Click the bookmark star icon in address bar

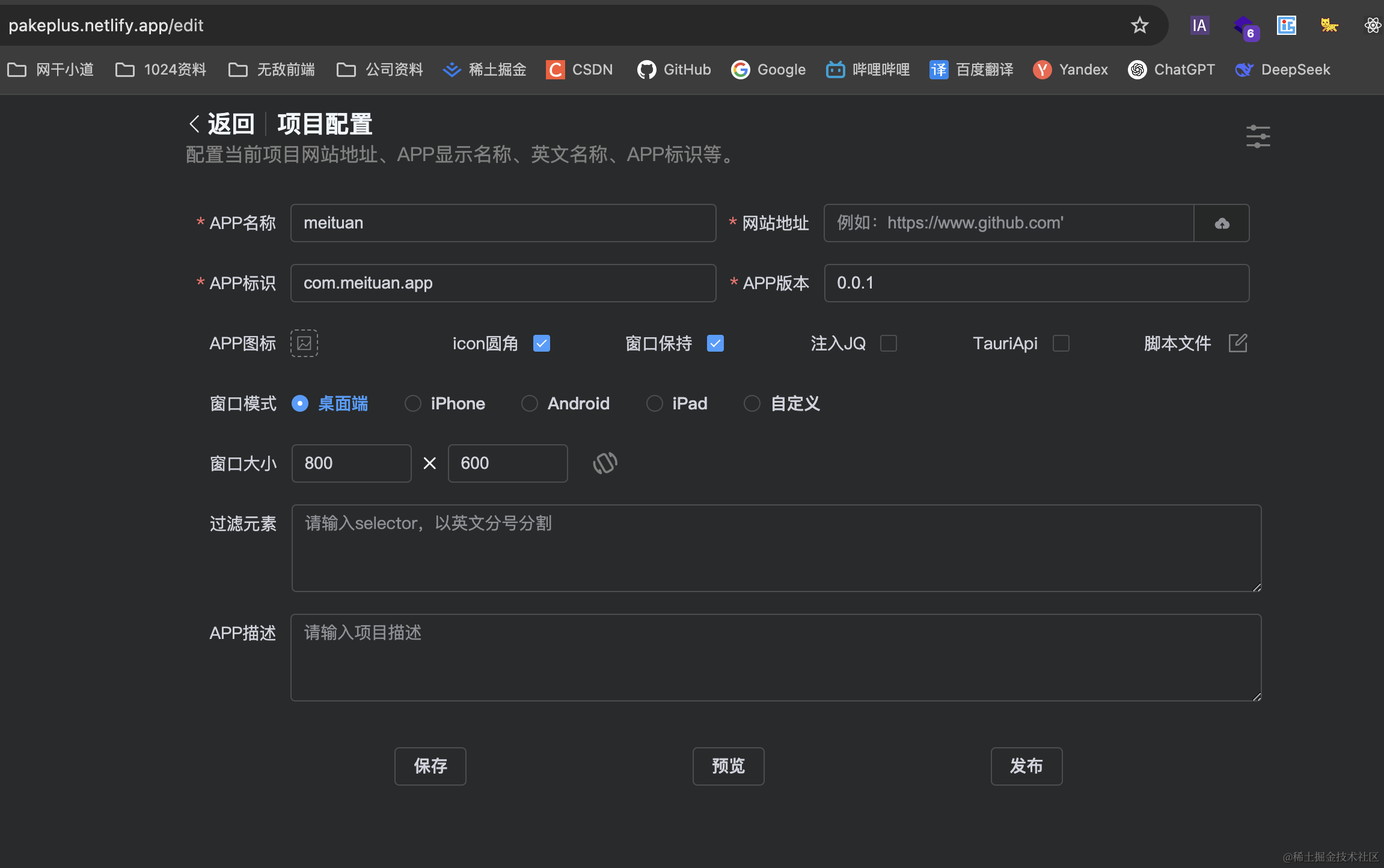1139,25
